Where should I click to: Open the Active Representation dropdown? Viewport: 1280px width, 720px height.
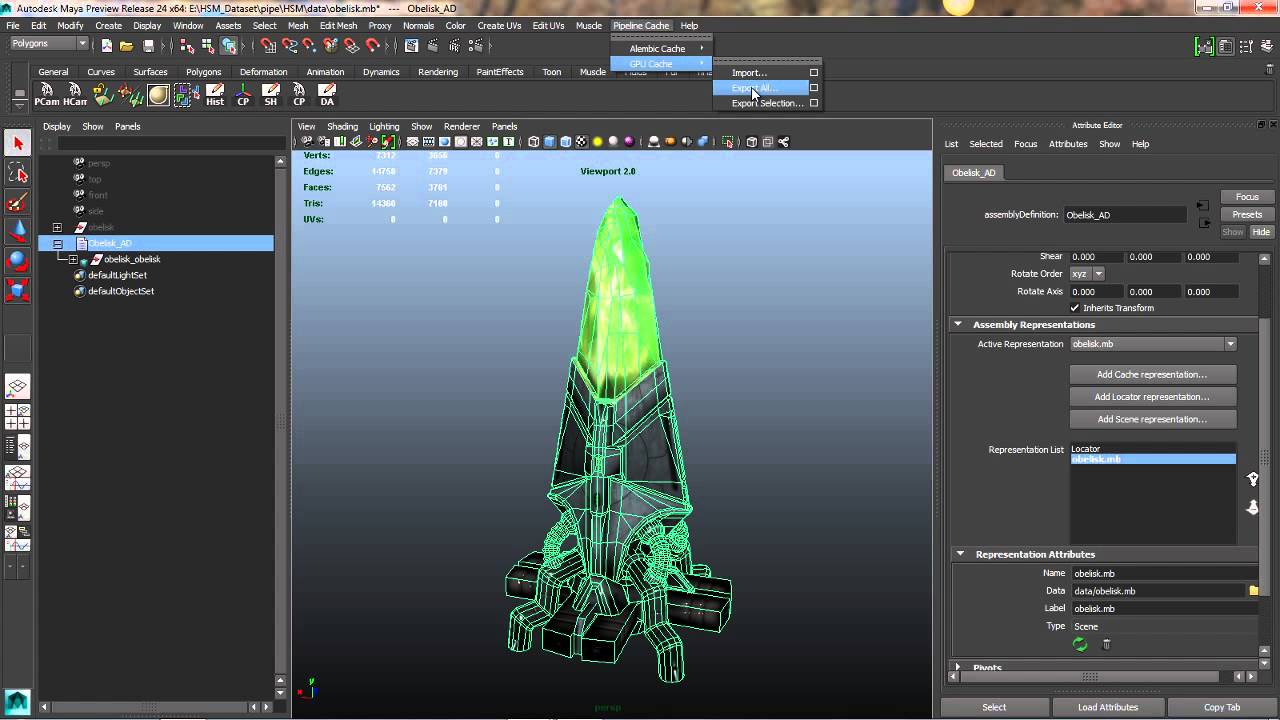point(1154,344)
